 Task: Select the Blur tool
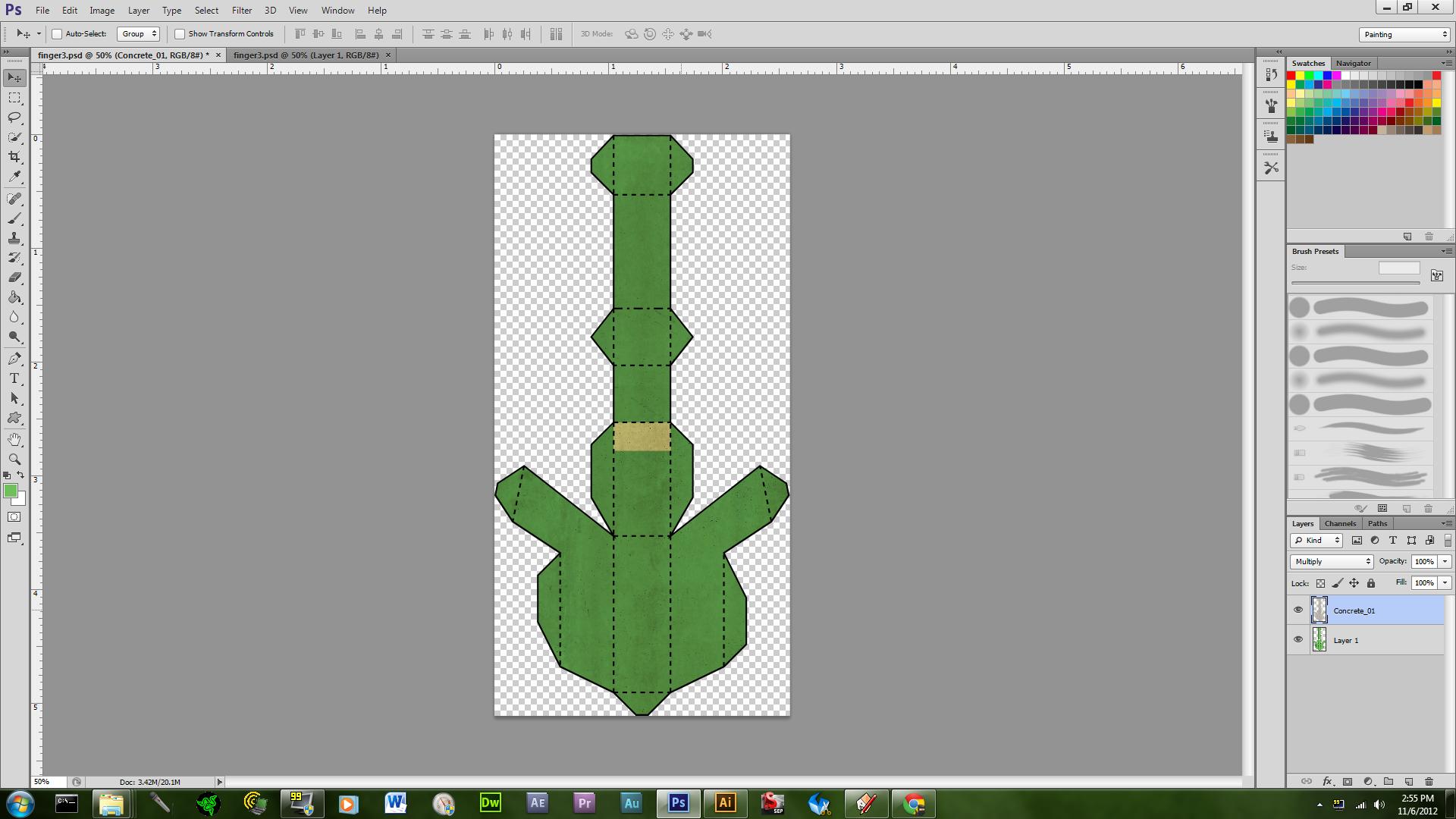pos(14,317)
